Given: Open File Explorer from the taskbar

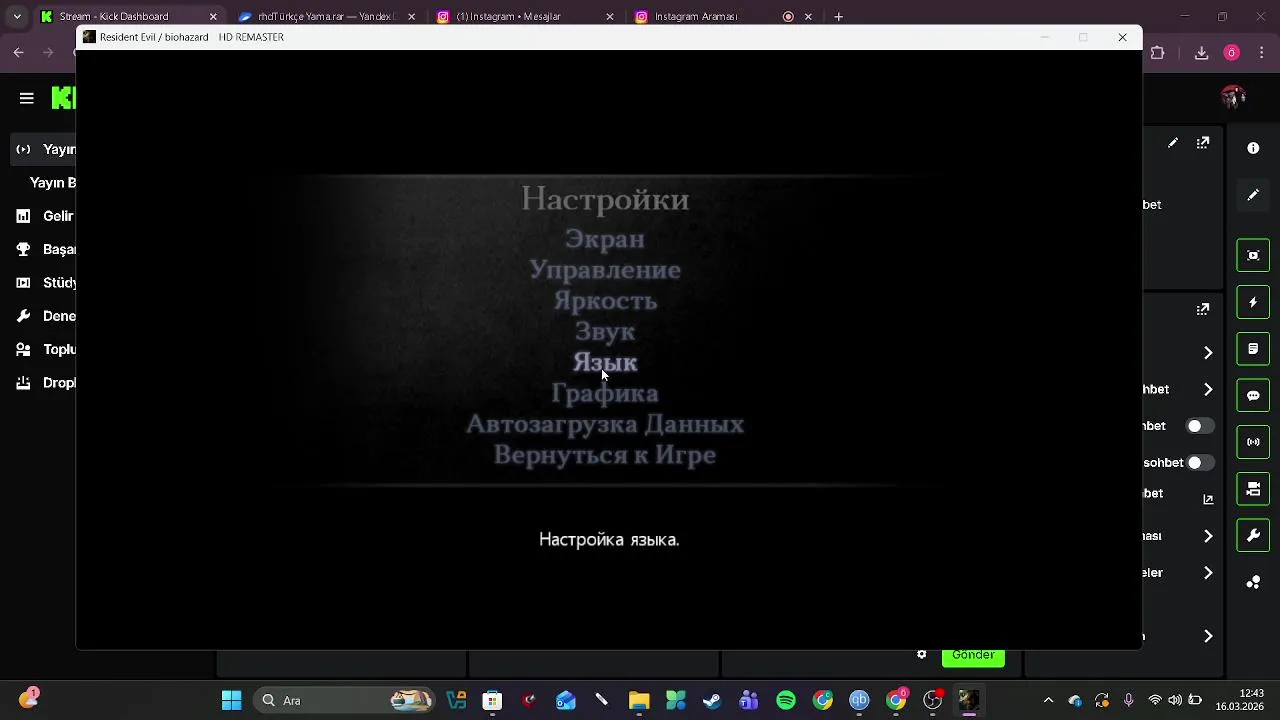Looking at the screenshot, I should point(639,700).
